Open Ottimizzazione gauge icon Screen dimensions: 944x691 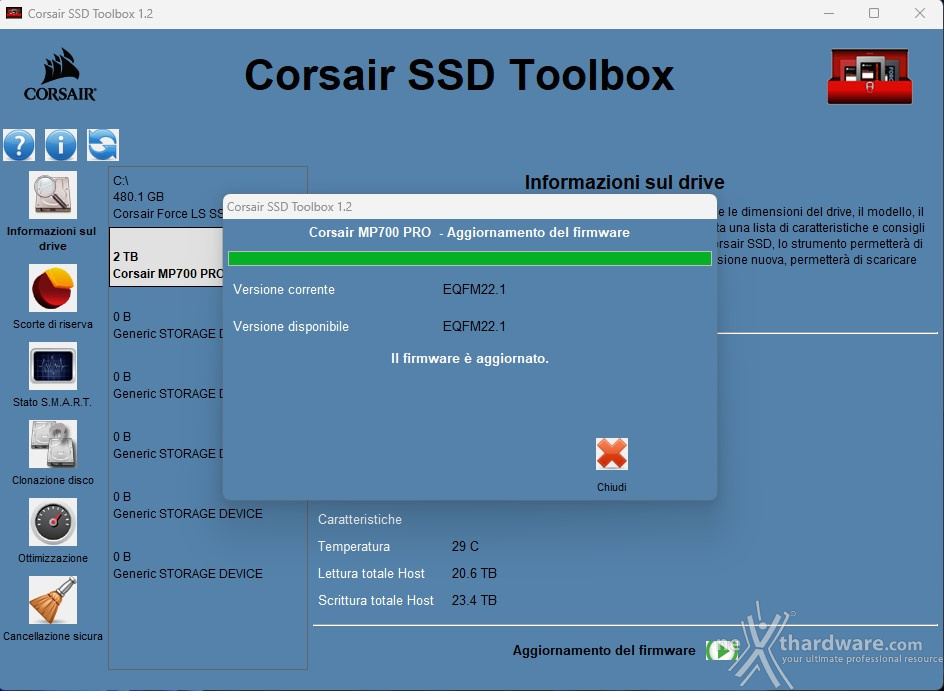pos(53,522)
